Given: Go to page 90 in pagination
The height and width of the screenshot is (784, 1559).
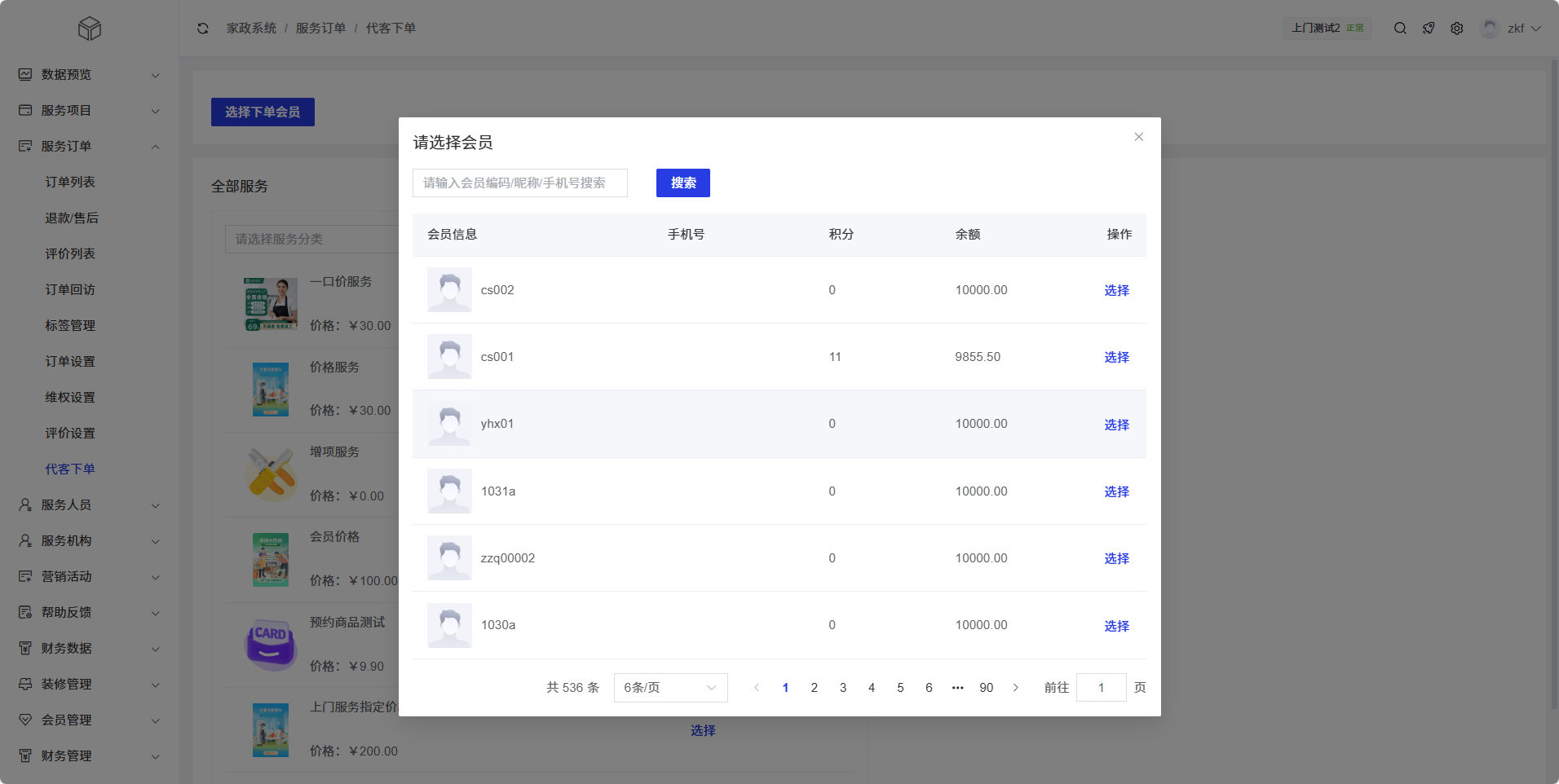Looking at the screenshot, I should [x=986, y=688].
